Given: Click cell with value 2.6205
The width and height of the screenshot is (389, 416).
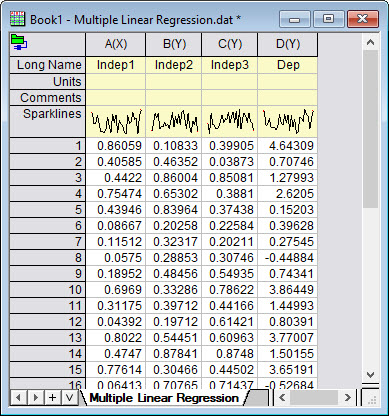Looking at the screenshot, I should [x=288, y=194].
